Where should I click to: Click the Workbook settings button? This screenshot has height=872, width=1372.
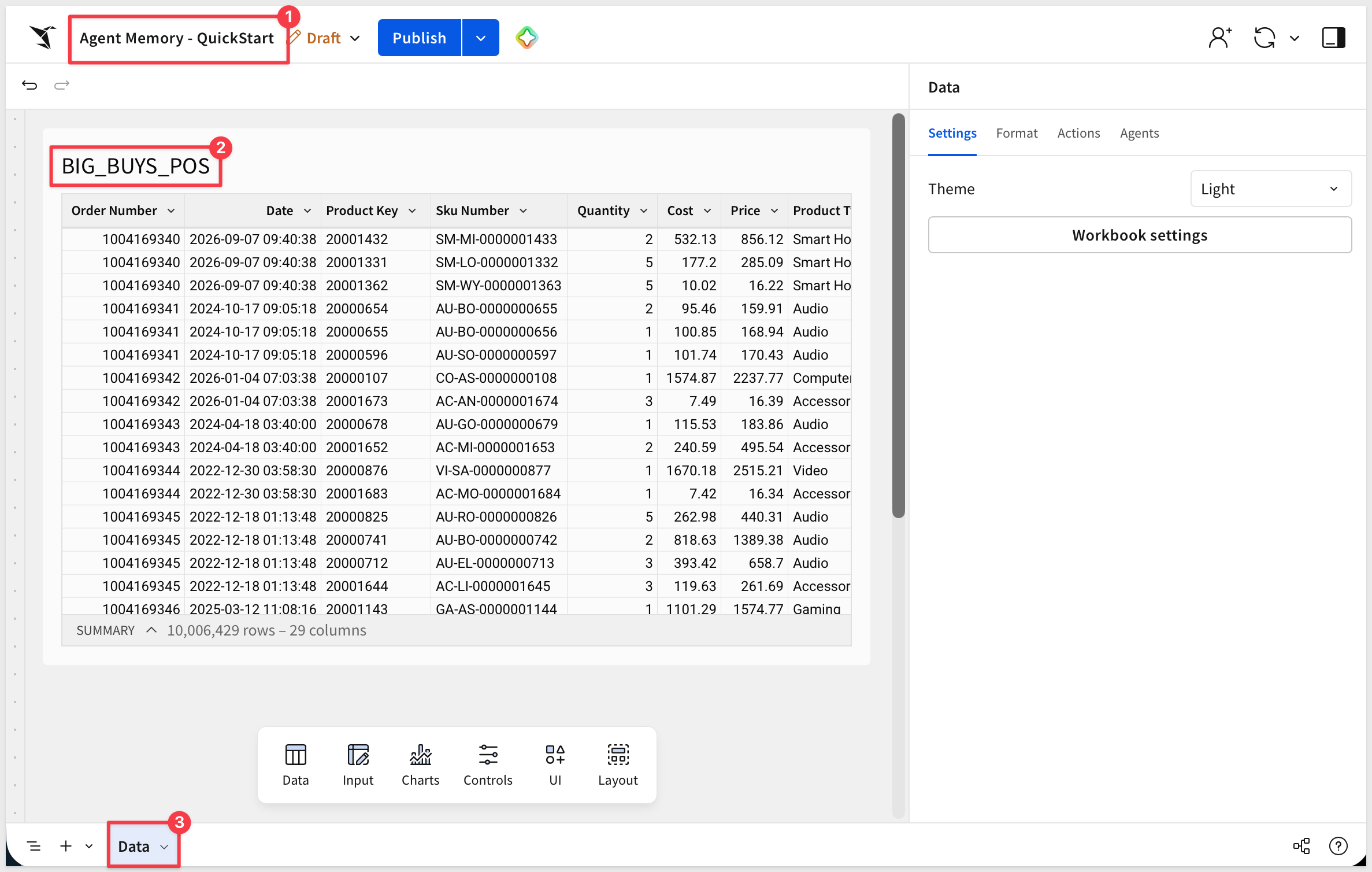point(1140,235)
